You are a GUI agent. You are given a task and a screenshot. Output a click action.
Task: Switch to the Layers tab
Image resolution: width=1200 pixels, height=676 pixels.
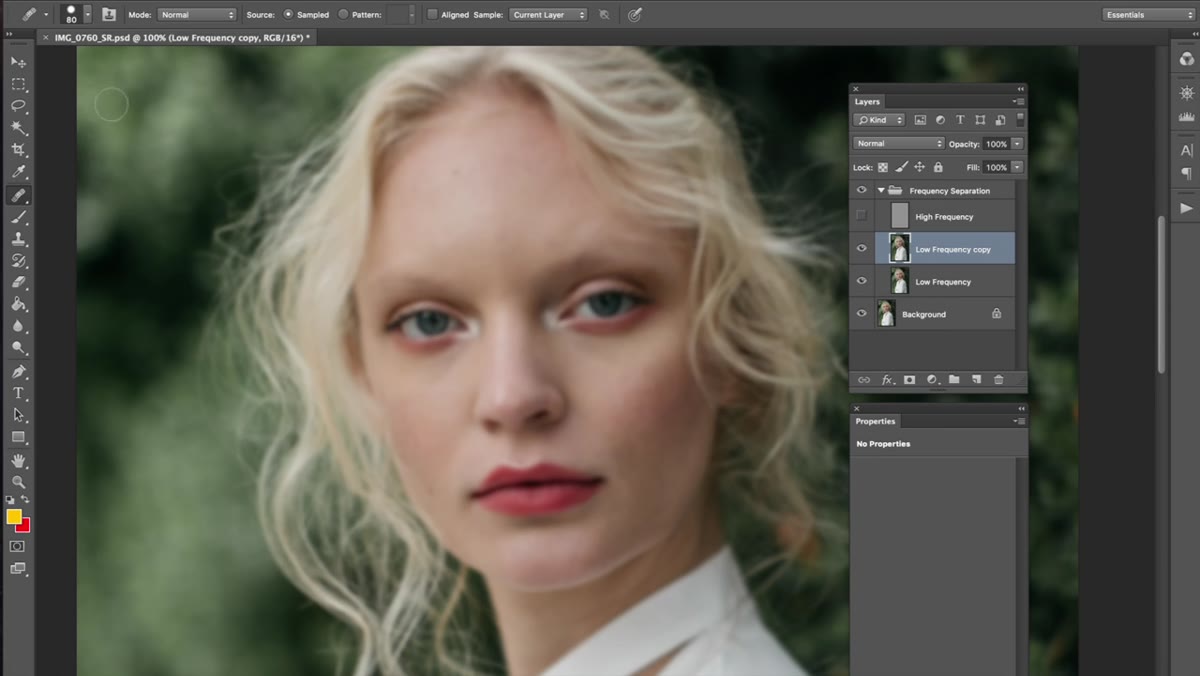pos(867,102)
